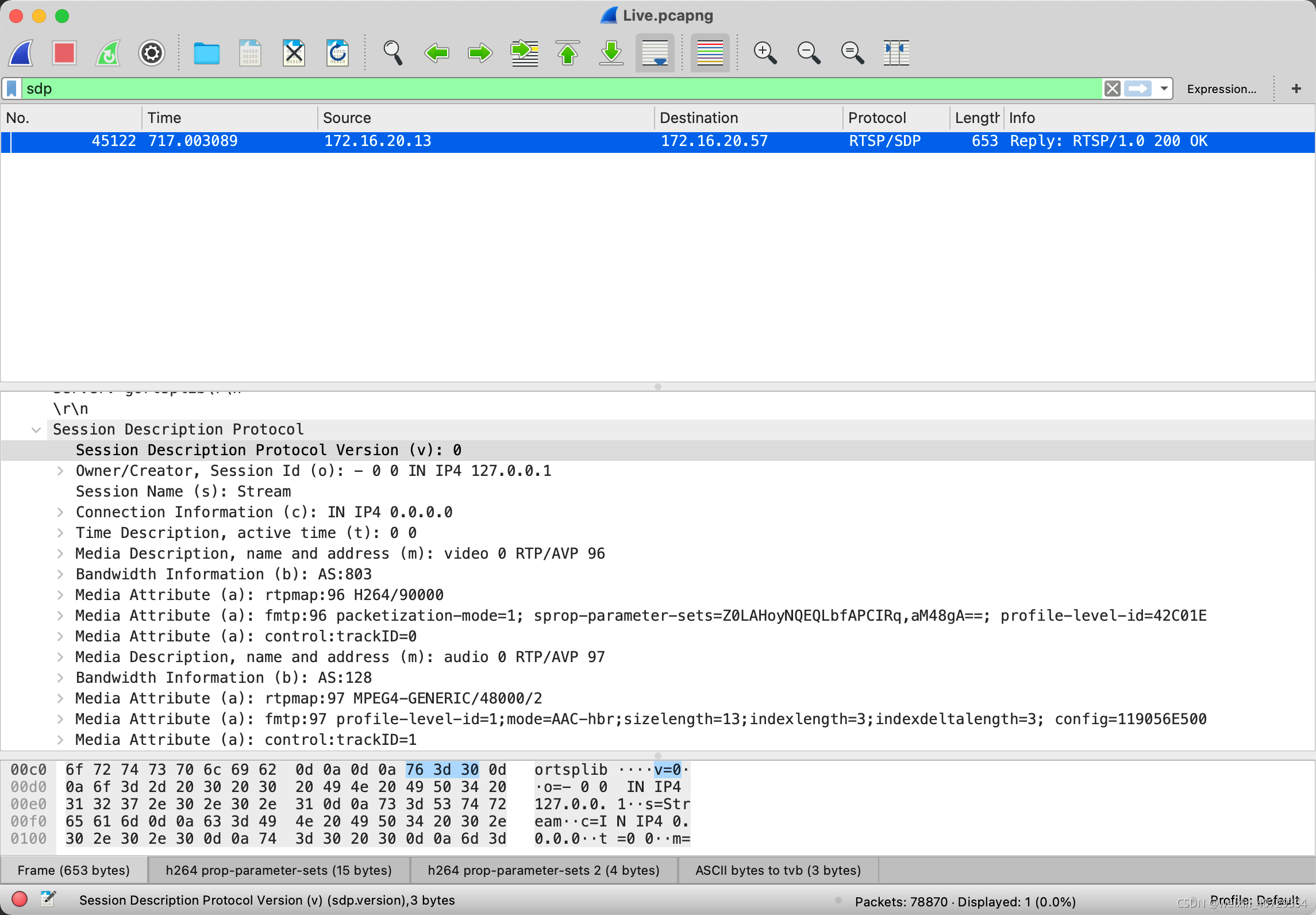Toggle packet colorization rules button

click(x=710, y=53)
